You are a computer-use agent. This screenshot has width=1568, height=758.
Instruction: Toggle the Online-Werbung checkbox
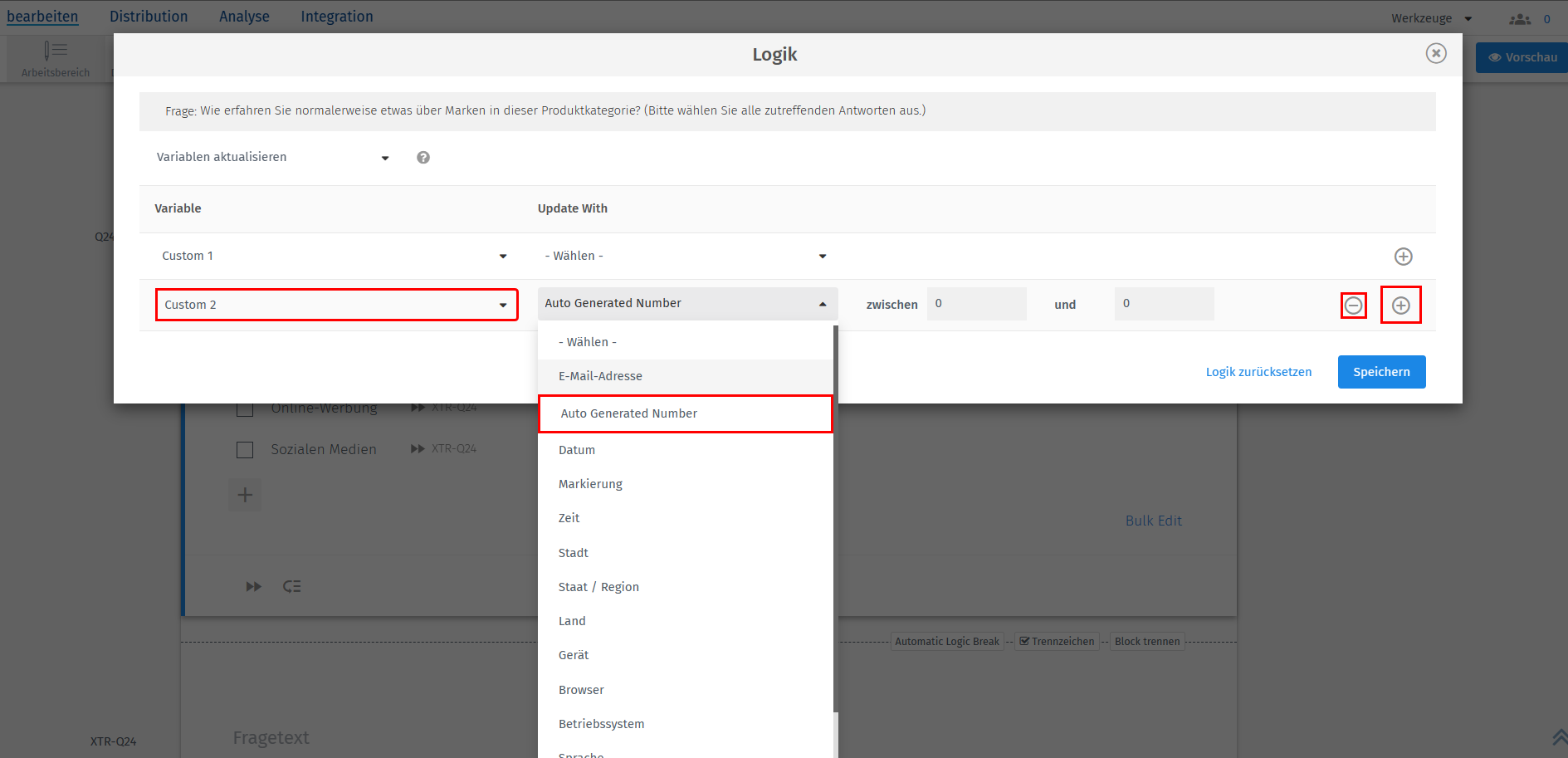(245, 408)
